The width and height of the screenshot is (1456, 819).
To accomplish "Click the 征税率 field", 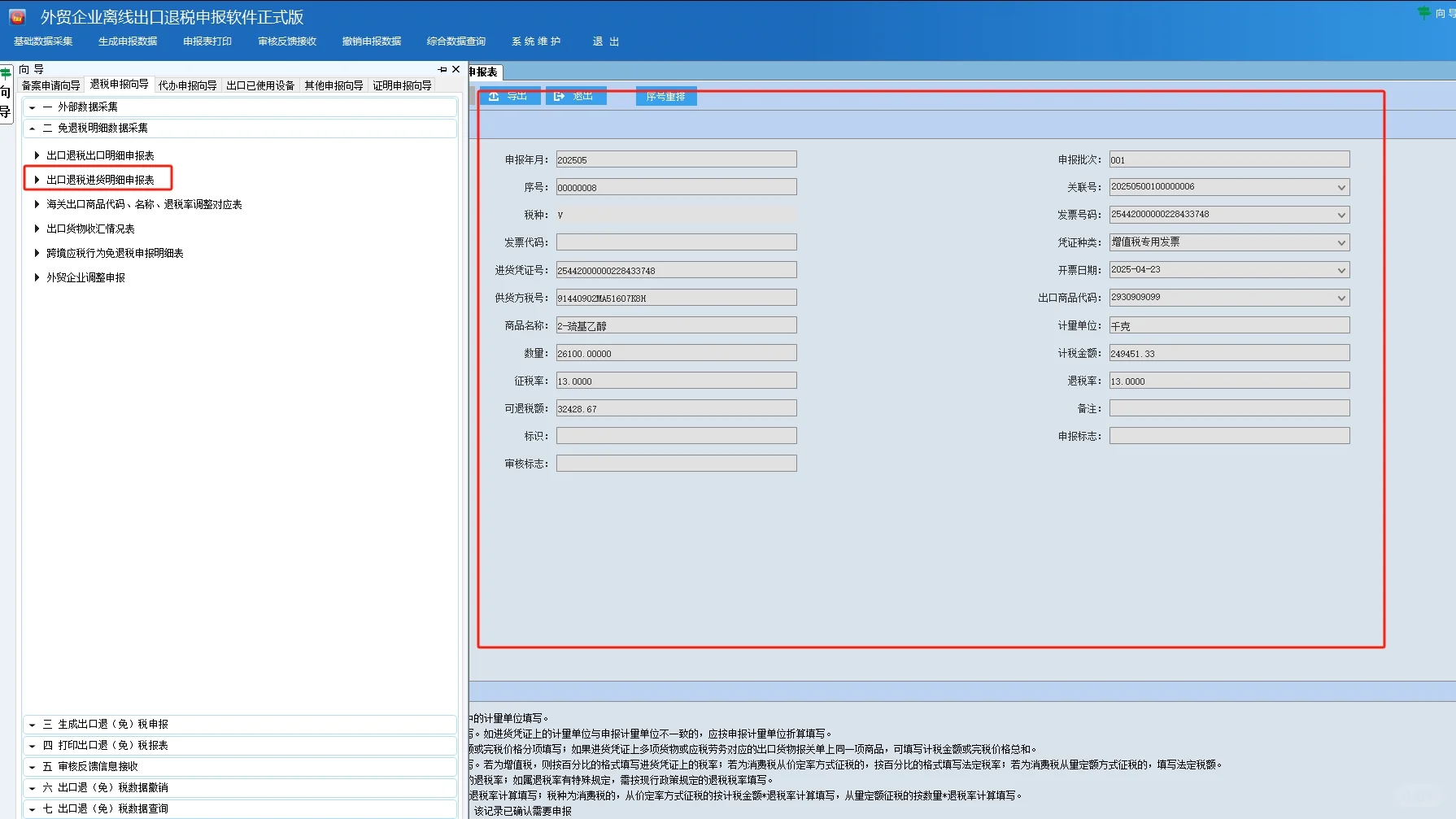I will tap(677, 381).
